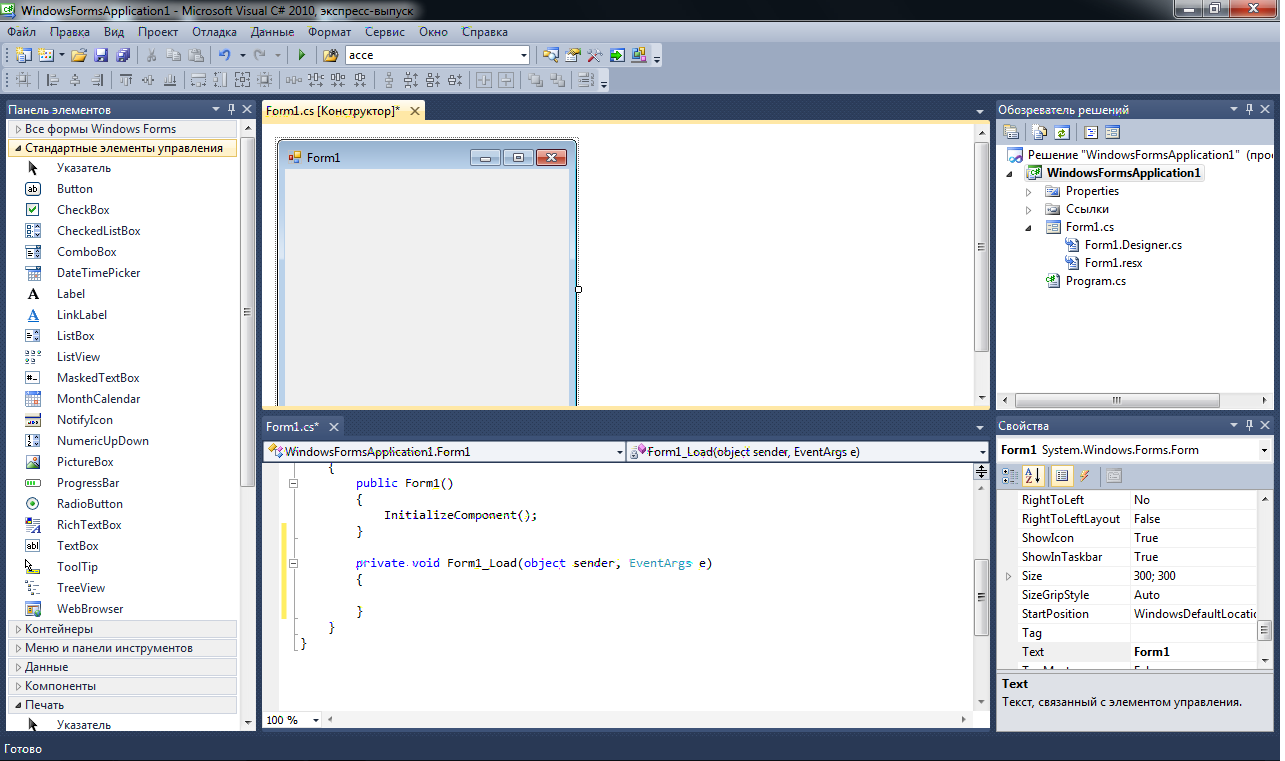Viewport: 1285px width, 761px height.
Task: Show Events lightning icon in Properties panel
Action: [x=1084, y=476]
